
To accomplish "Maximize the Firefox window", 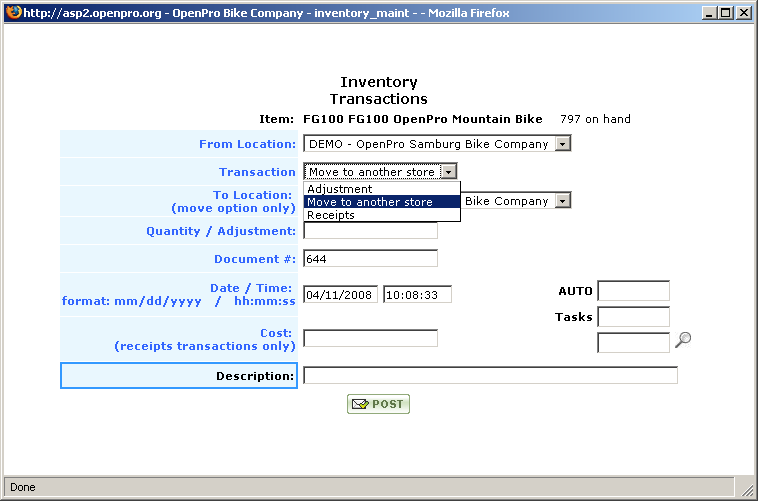I will pyautogui.click(x=725, y=13).
